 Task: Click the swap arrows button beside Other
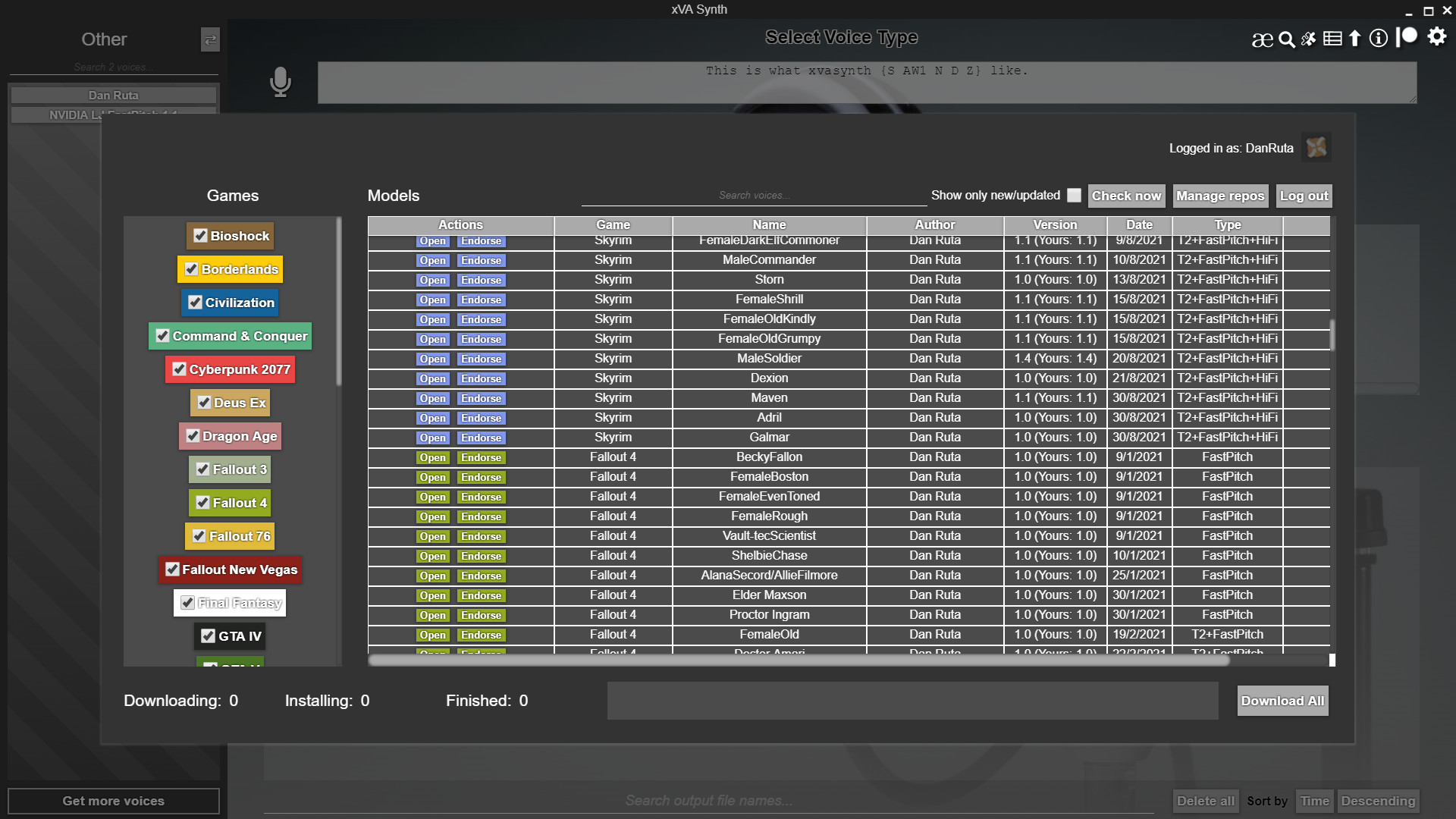210,40
